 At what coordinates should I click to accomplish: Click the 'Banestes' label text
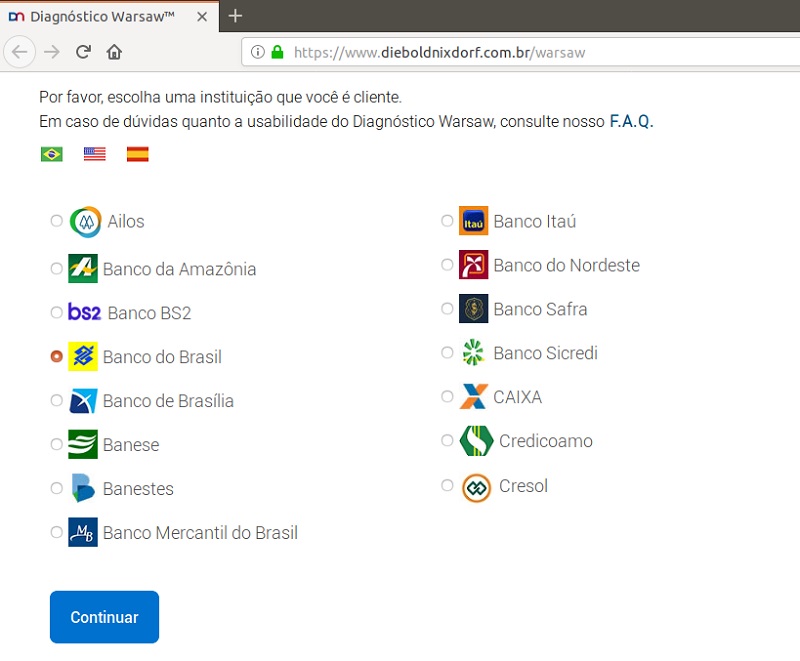(x=138, y=489)
